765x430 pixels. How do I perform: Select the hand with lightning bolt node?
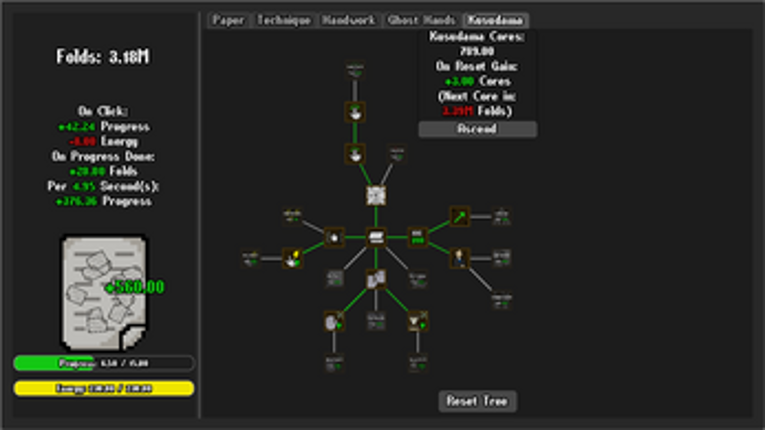point(292,258)
